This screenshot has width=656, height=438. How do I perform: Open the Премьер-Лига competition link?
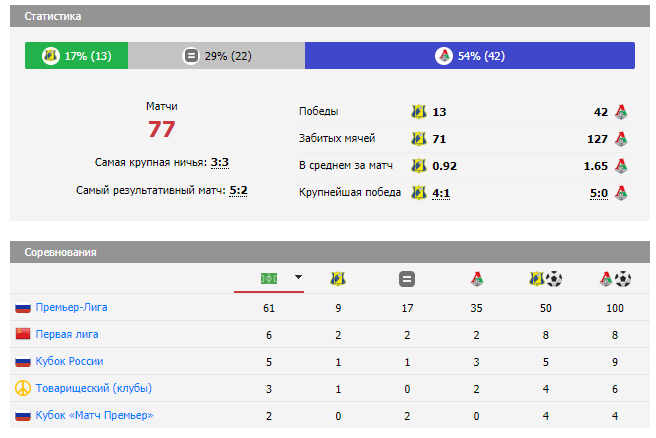[70, 307]
